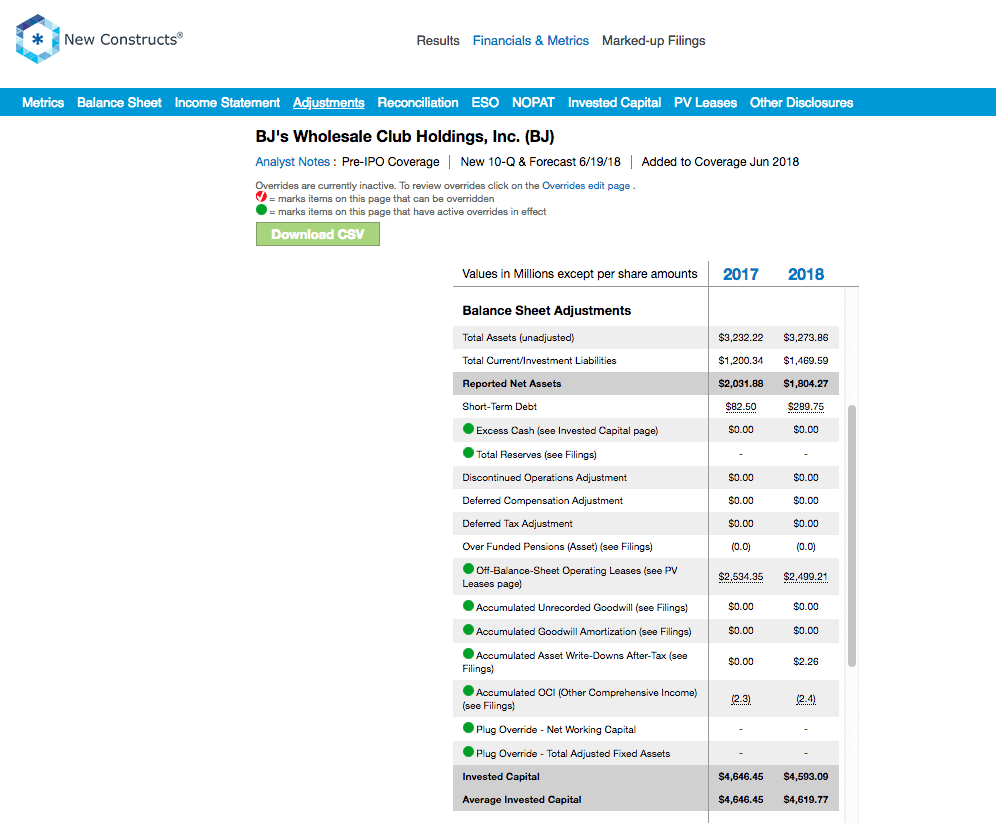Open the NOPAT tab
Screen dimensions: 996x823
pos(534,102)
